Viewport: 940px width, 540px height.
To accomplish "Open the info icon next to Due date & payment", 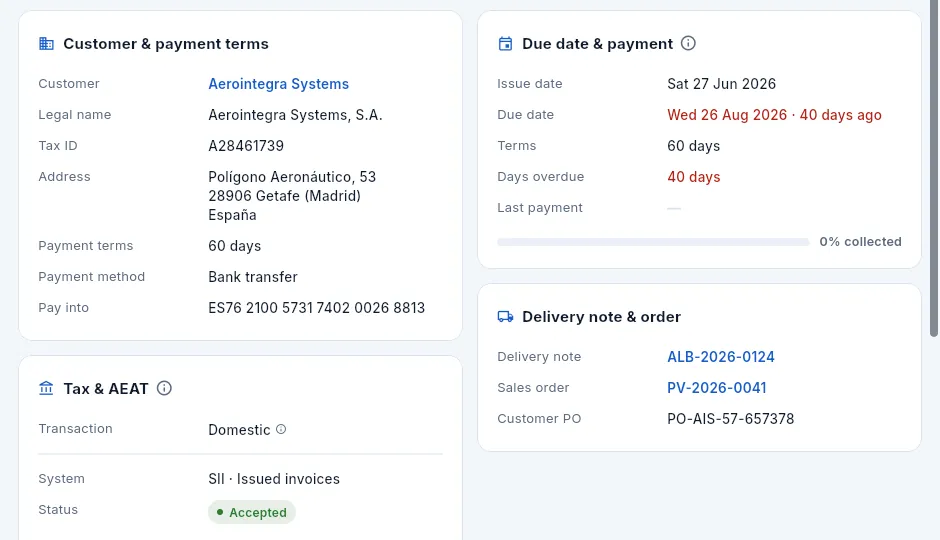I will click(x=688, y=43).
